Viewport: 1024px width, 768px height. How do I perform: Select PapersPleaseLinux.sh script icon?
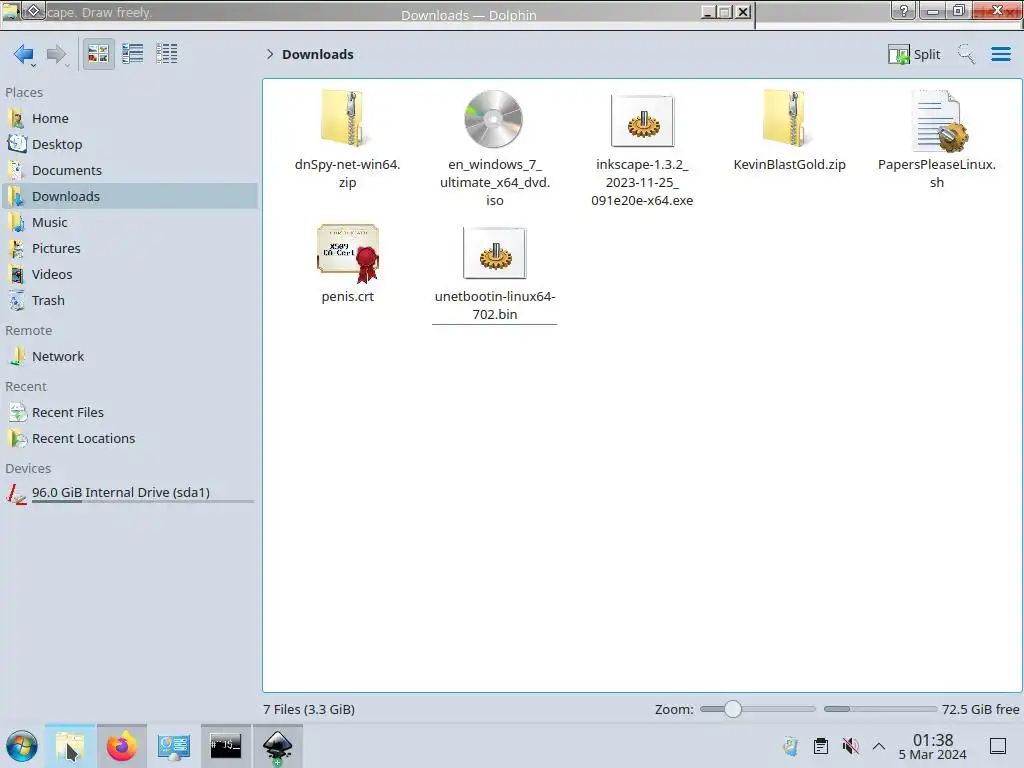click(938, 121)
